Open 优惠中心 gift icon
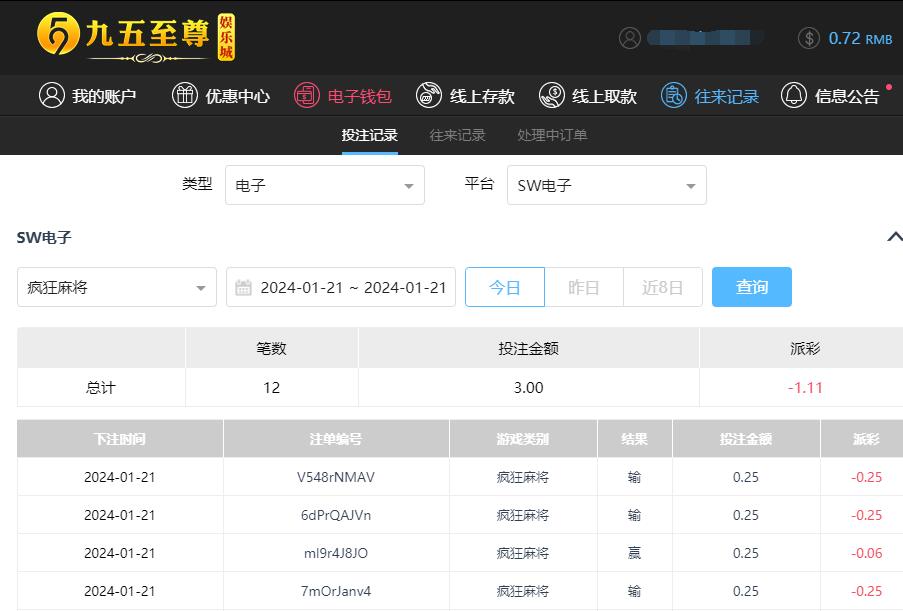Viewport: 903px width, 611px height. coord(185,96)
